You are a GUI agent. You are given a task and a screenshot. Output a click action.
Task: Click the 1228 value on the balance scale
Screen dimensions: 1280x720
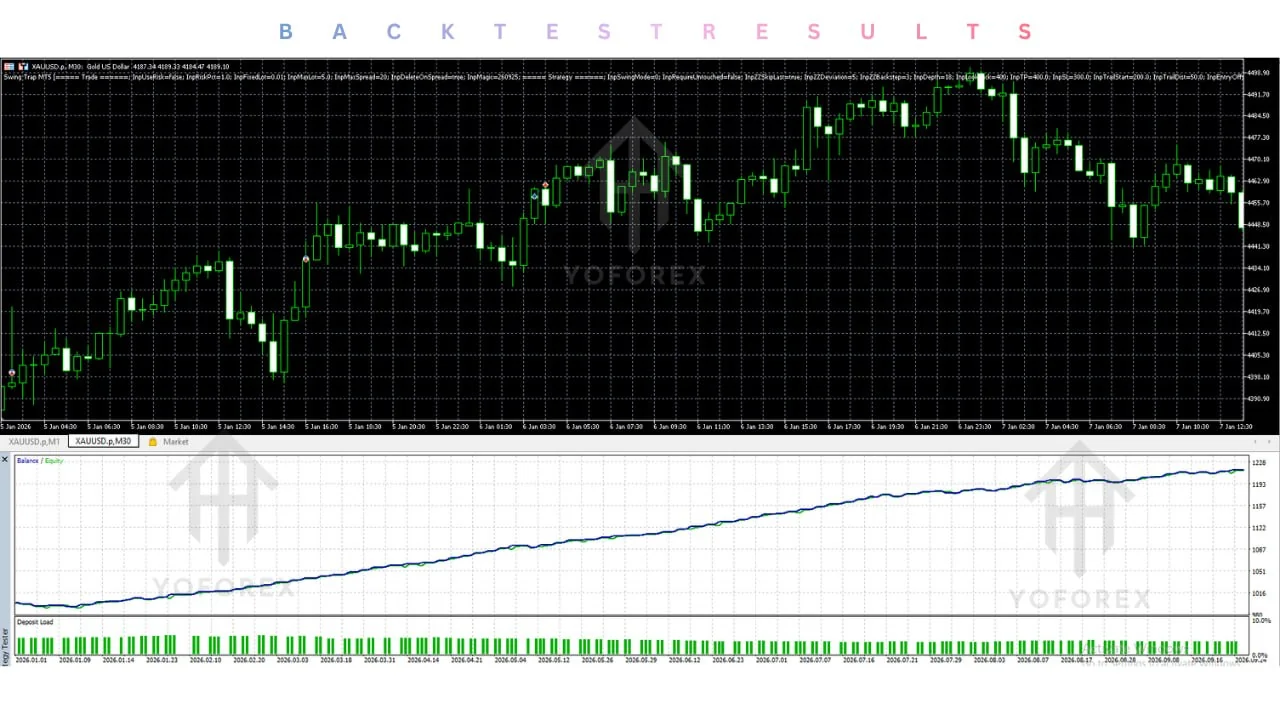point(1259,463)
